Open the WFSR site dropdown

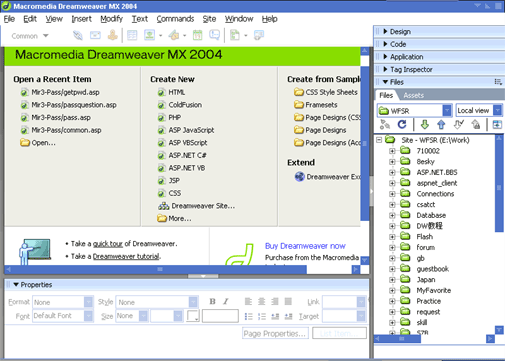point(447,110)
